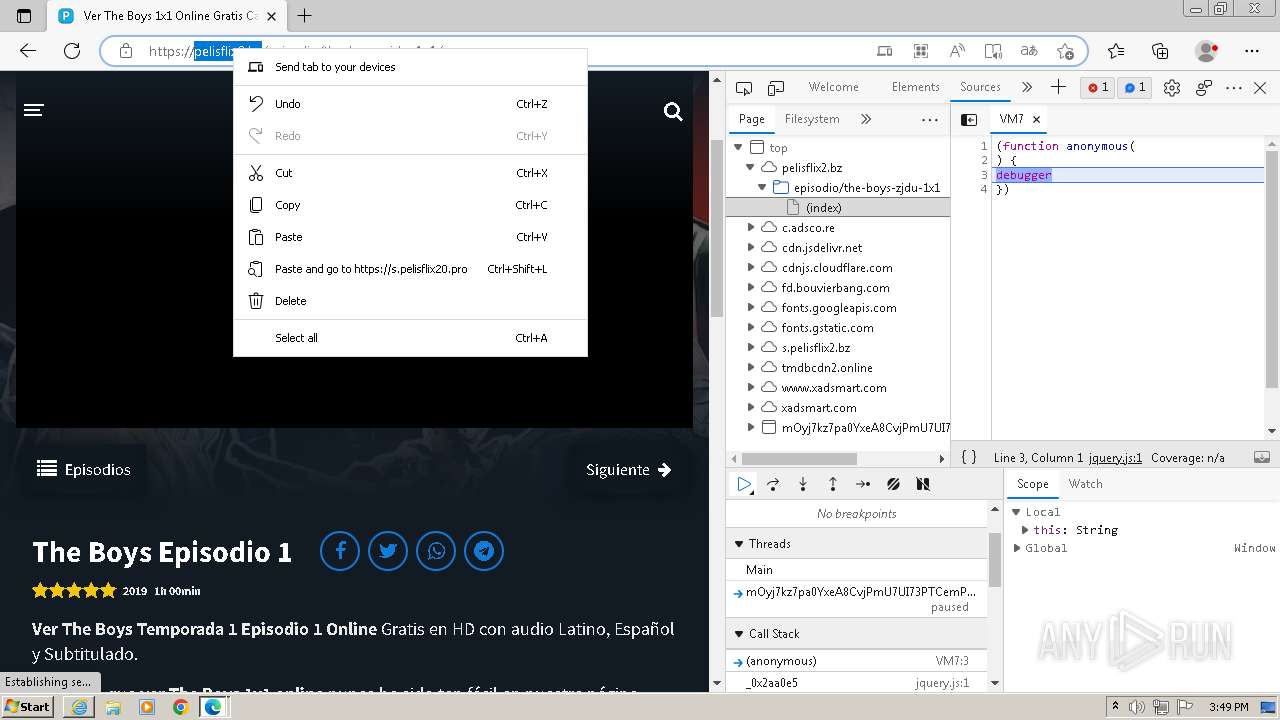
Task: Expand the Global scope entry
Action: (x=1017, y=548)
